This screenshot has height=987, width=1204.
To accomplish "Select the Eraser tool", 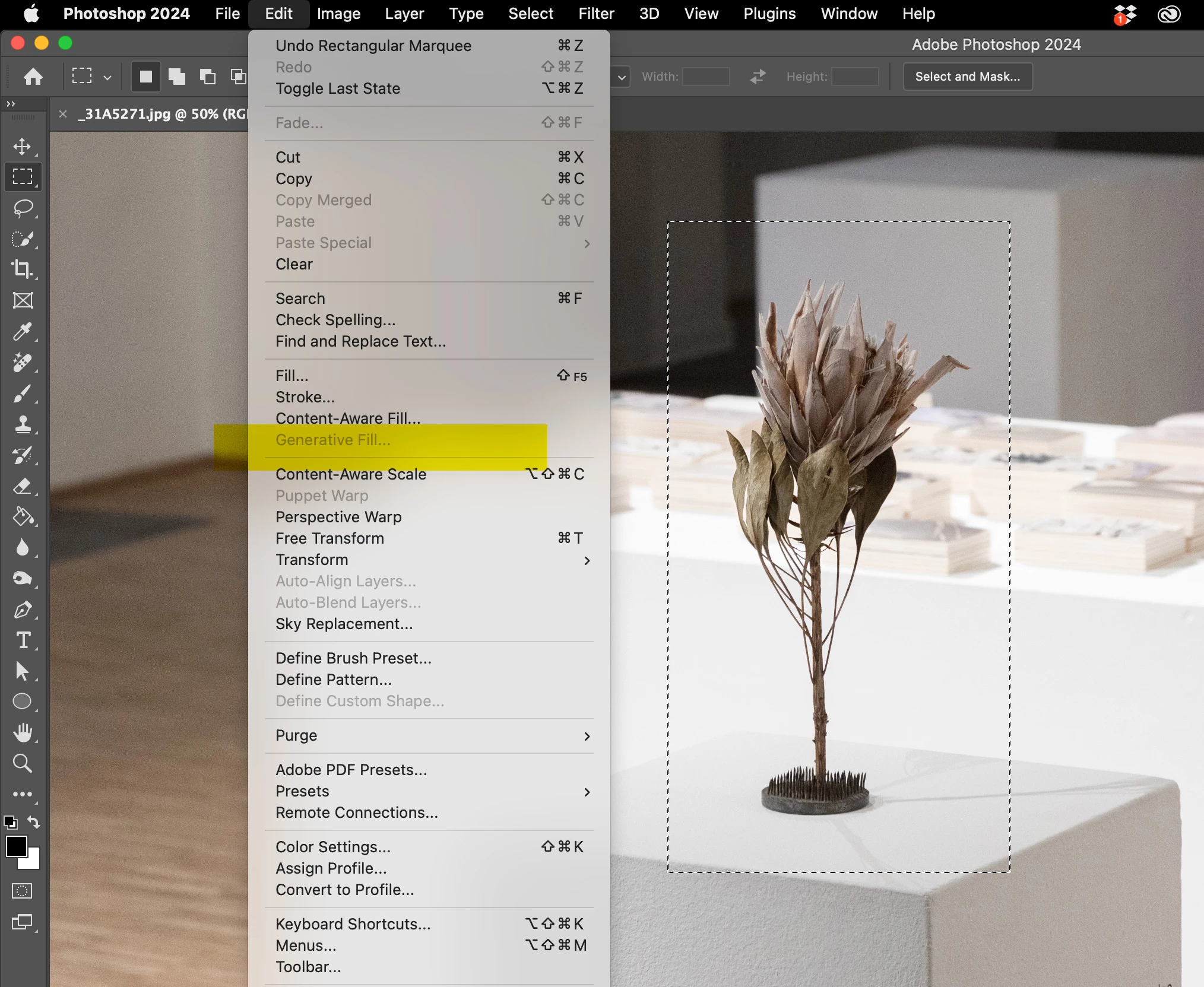I will click(23, 487).
